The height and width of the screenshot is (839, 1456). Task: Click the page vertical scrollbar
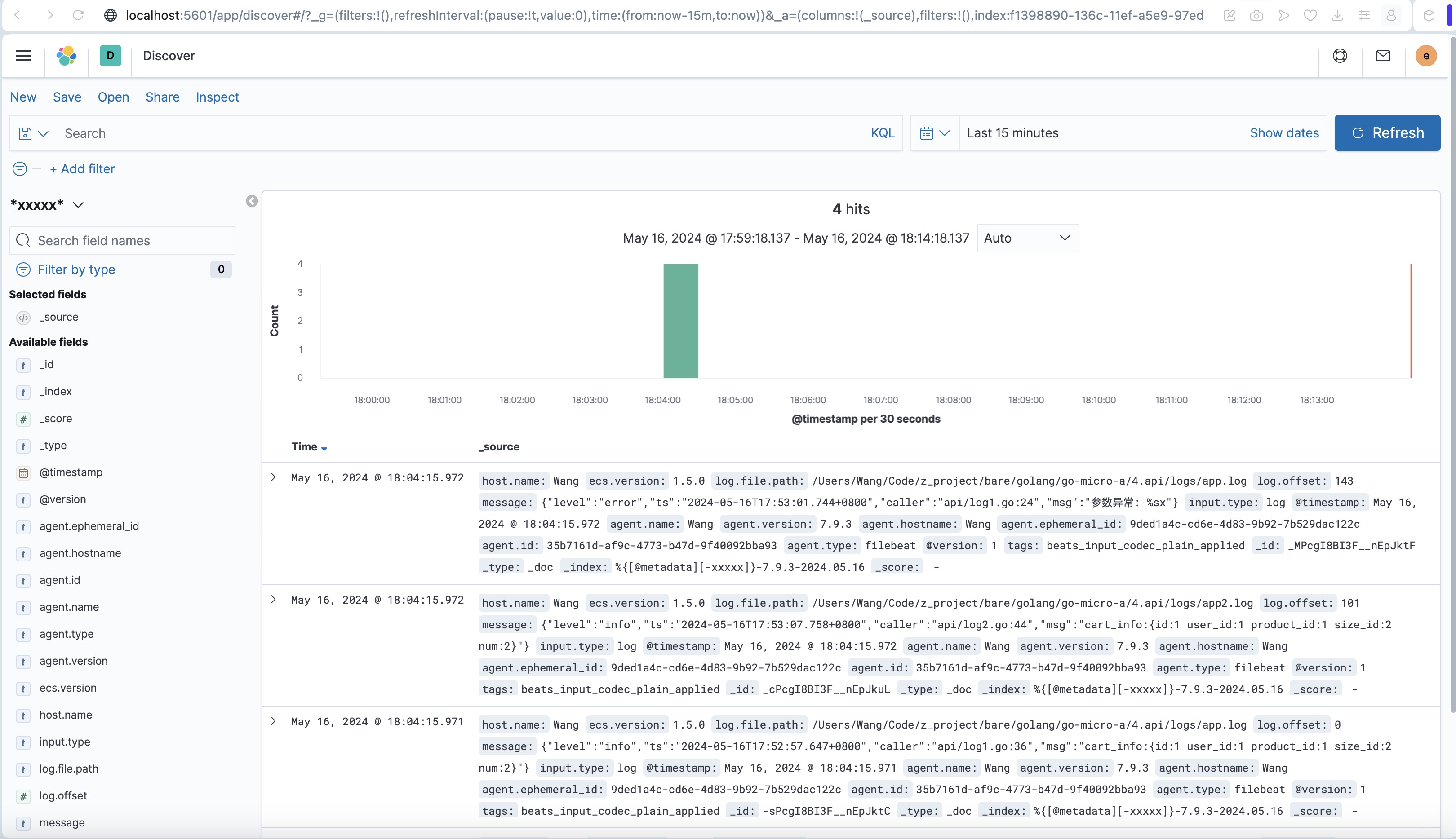click(x=1452, y=375)
